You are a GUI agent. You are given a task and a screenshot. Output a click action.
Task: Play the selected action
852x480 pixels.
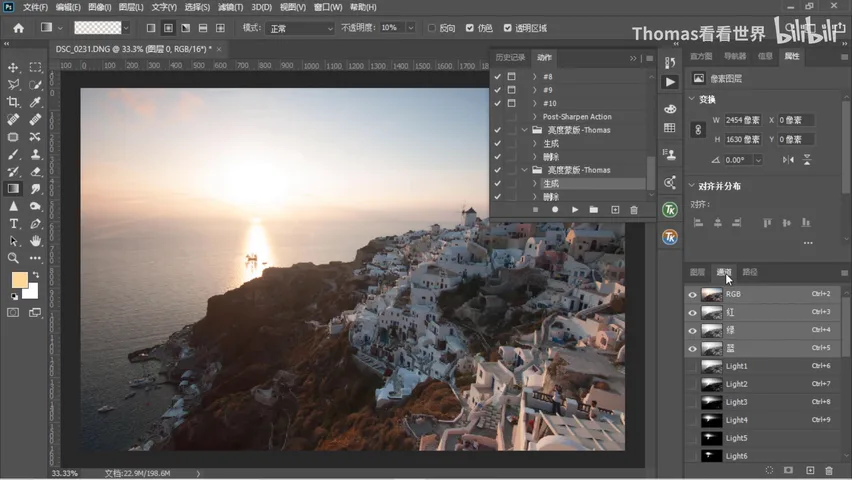click(575, 210)
